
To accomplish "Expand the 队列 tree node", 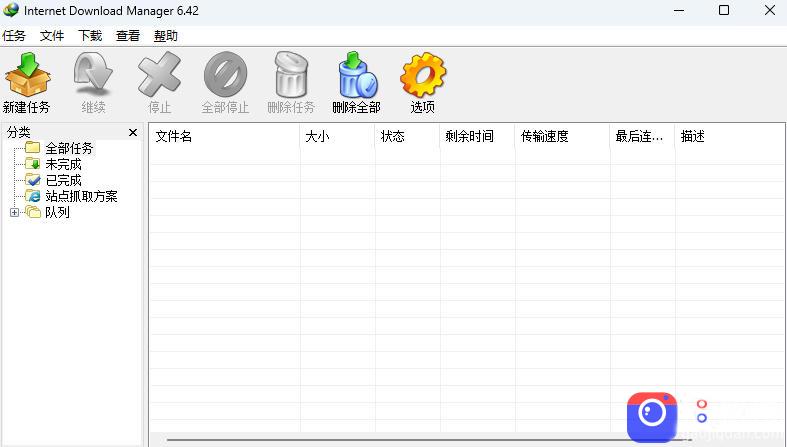I will click(15, 212).
